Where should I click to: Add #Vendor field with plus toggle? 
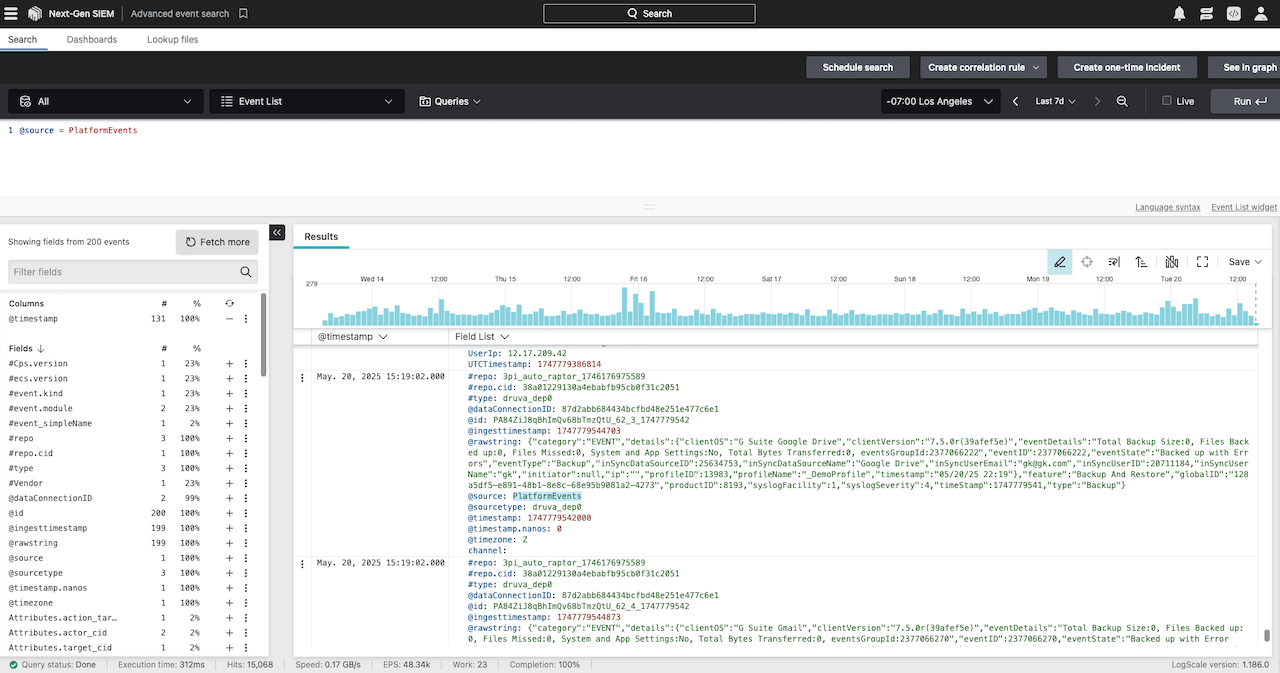coord(229,483)
